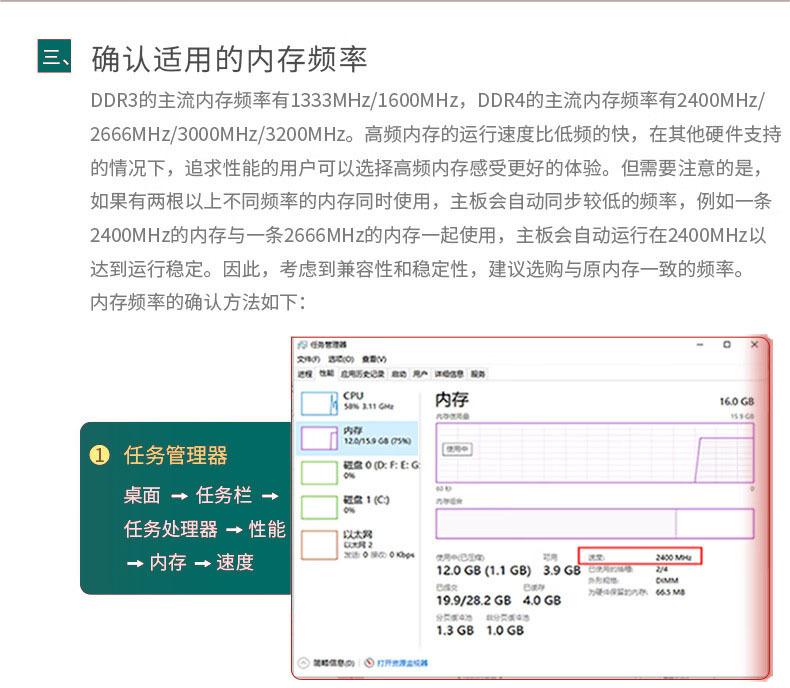Select the 内存 12.0/15.9 GB sidebar item
Screen dimensions: 790x688
[x=357, y=438]
